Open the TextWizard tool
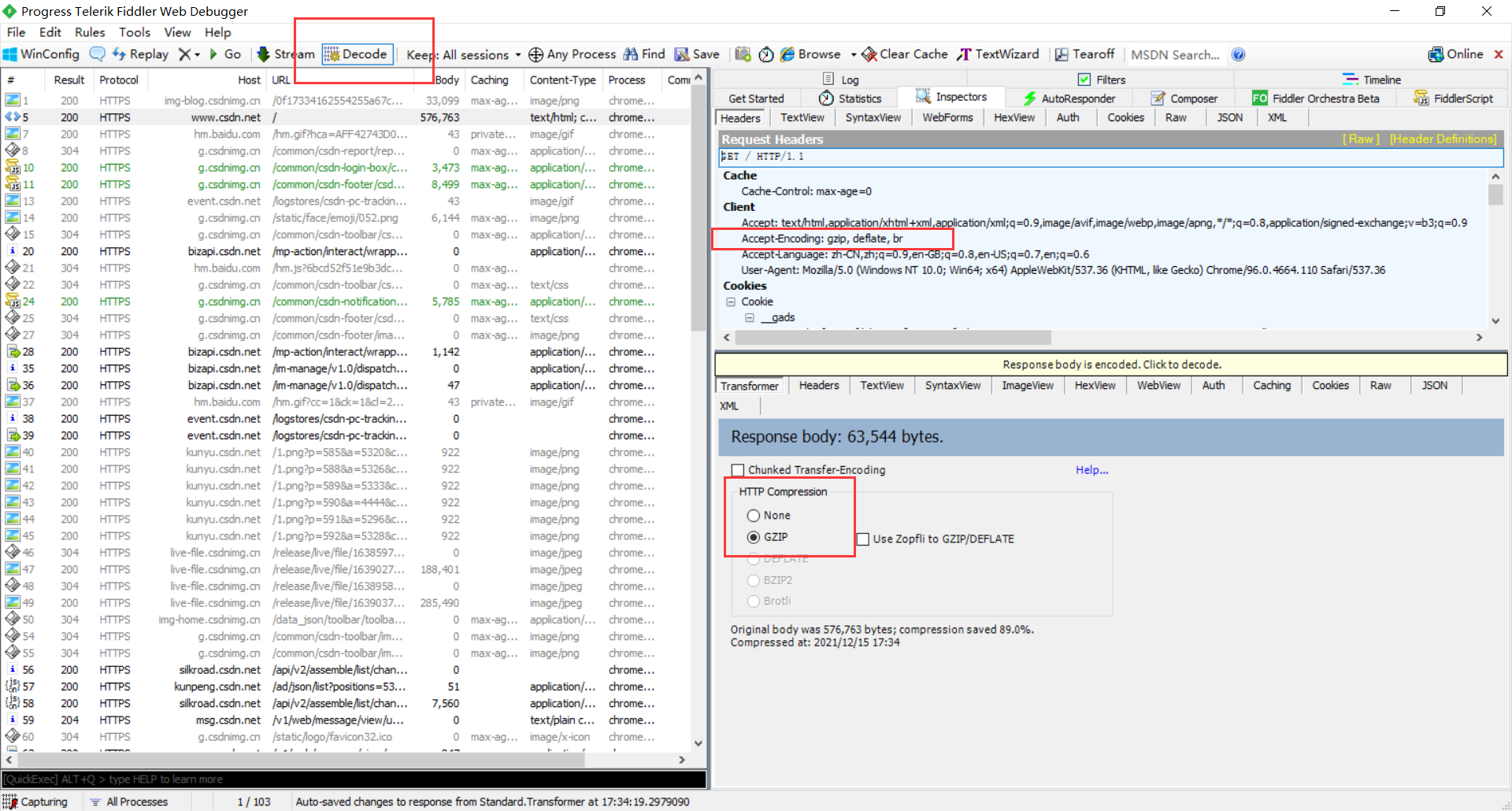 [998, 54]
